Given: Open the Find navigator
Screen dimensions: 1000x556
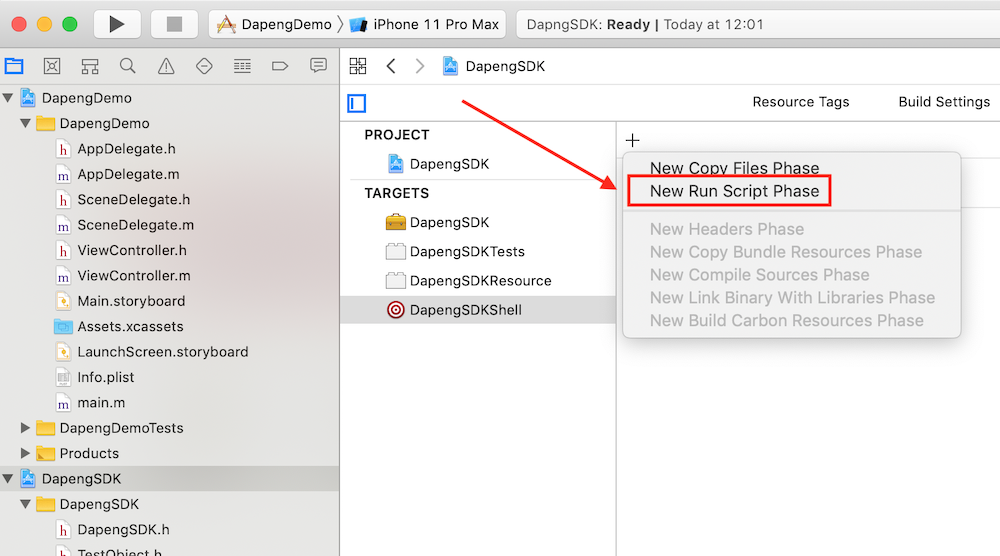Looking at the screenshot, I should (128, 66).
